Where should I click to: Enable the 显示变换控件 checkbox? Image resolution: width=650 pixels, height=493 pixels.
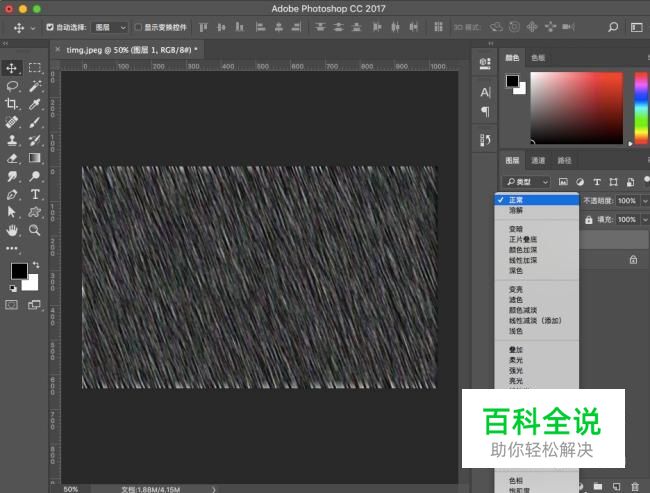click(x=138, y=27)
